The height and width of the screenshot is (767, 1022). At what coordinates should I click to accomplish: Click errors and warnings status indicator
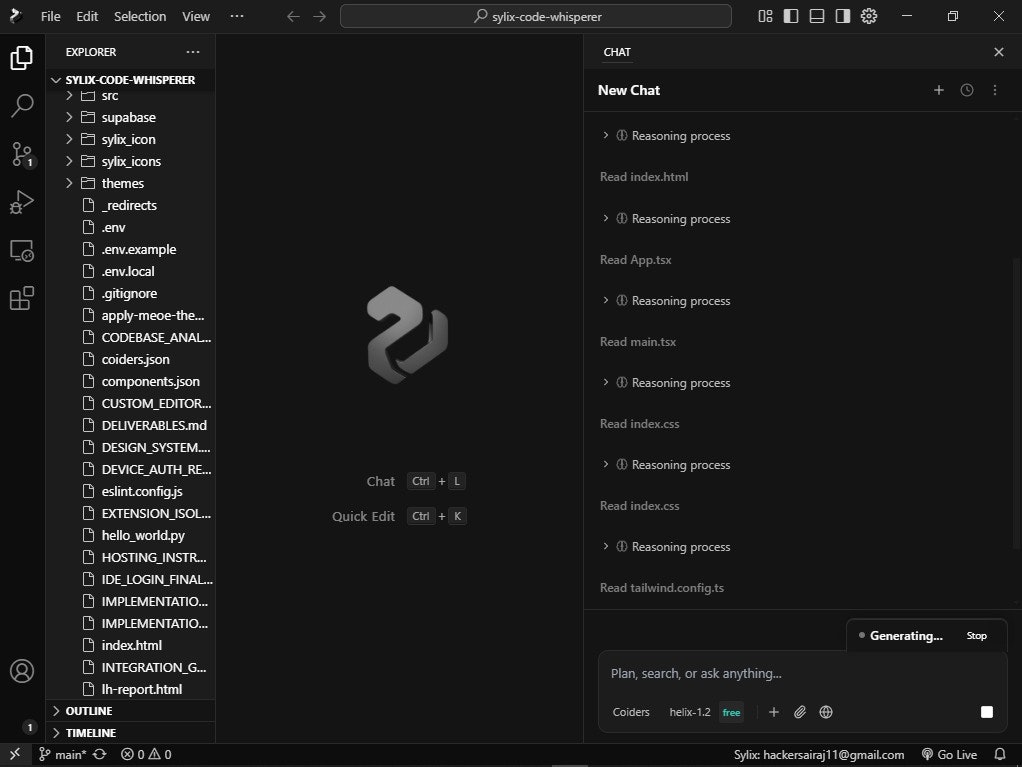[x=146, y=755]
